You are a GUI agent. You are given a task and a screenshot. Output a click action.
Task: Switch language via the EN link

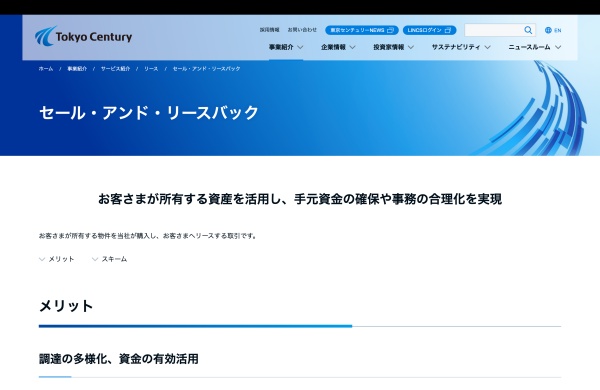pyautogui.click(x=558, y=30)
